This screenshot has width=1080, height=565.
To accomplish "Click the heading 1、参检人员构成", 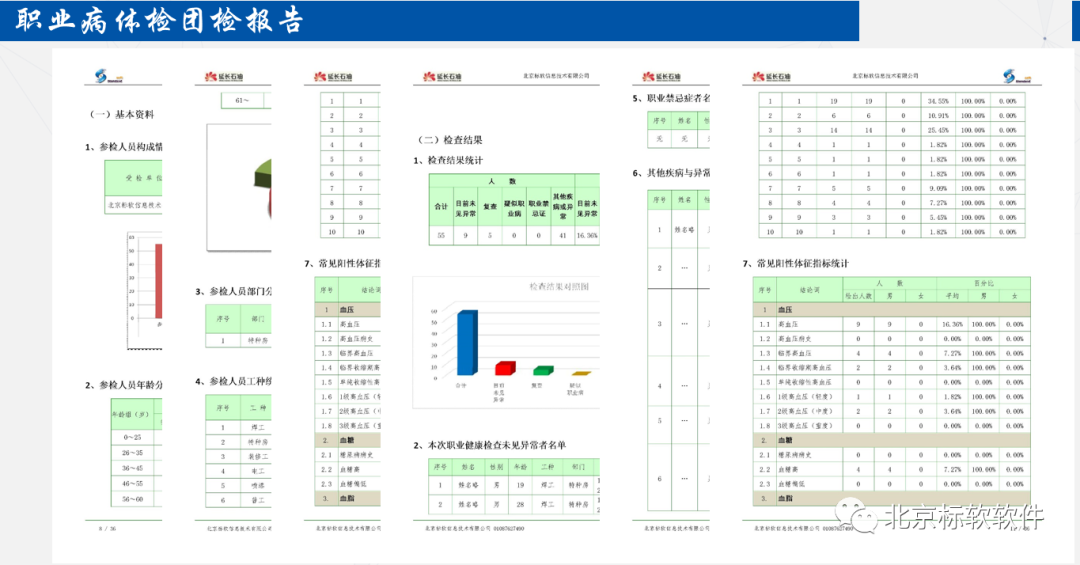I will [124, 147].
